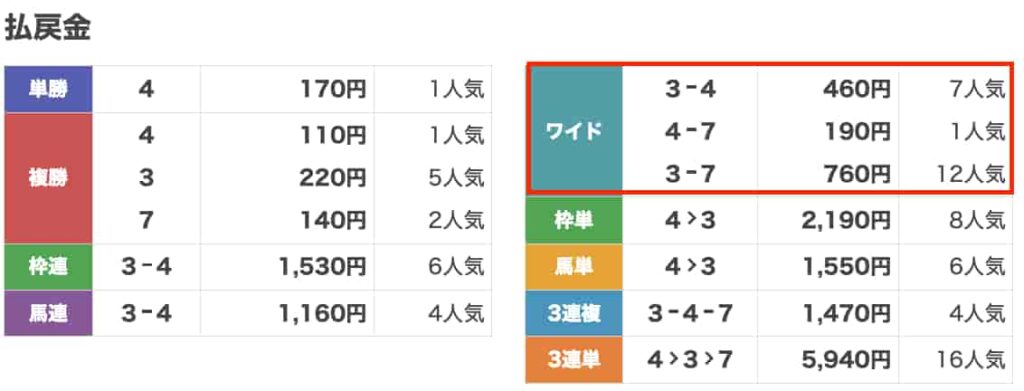The height and width of the screenshot is (391, 1024).
Task: Select the green 枠単 label
Action: pos(574,221)
